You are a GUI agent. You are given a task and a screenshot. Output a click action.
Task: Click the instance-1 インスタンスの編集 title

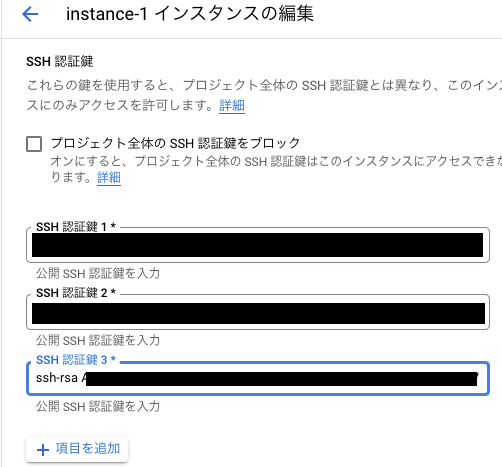(190, 14)
